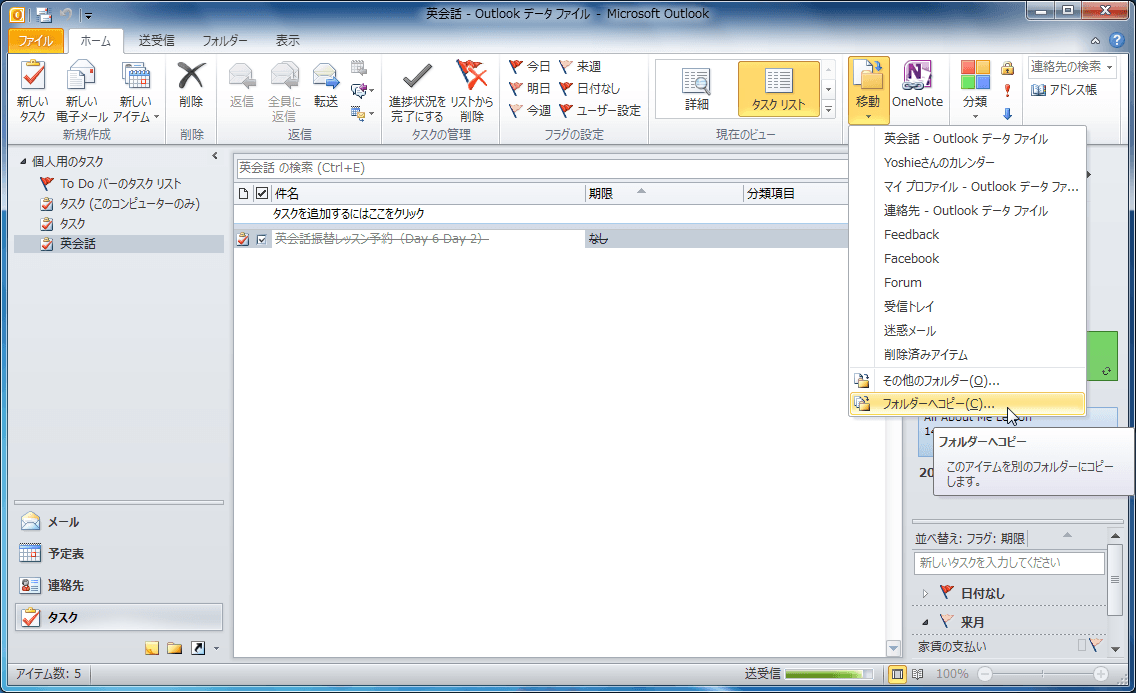Image resolution: width=1136 pixels, height=693 pixels.
Task: Set the Next Week (来週) flag
Action: [580, 67]
